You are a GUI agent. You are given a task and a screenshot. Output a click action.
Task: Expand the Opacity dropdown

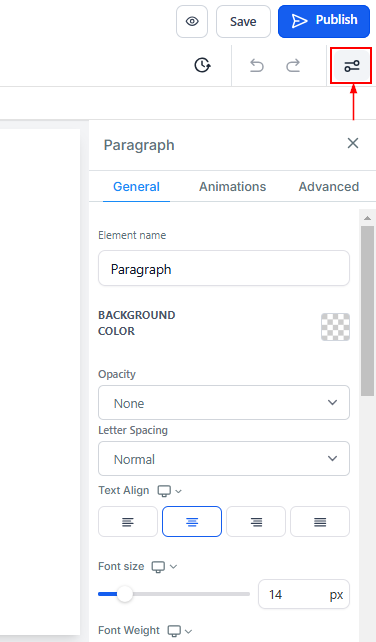click(x=224, y=402)
